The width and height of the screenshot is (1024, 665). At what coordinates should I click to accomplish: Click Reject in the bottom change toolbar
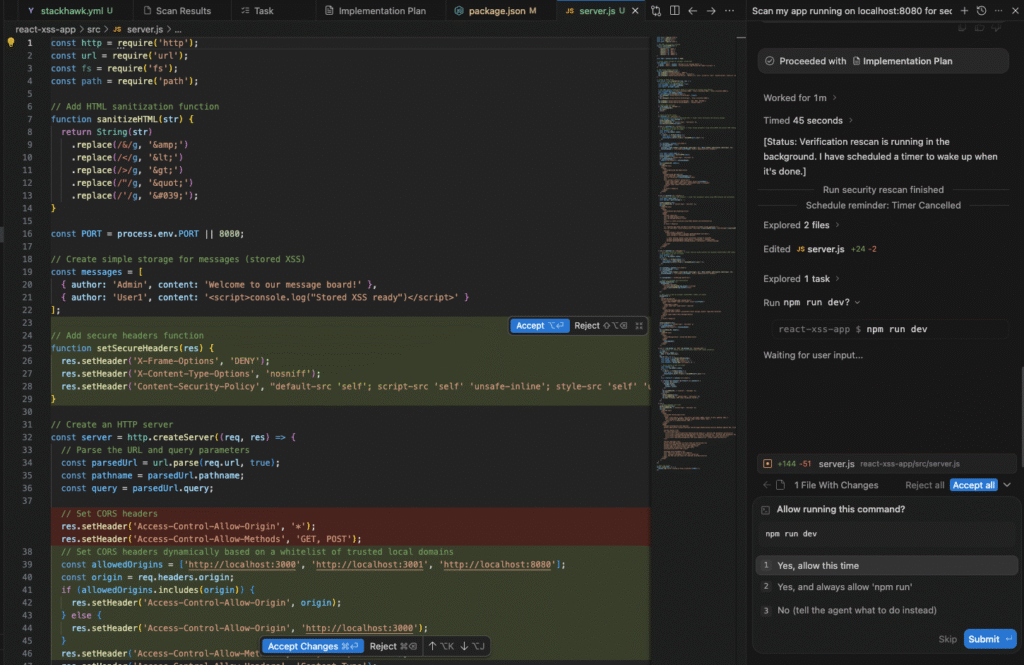[x=392, y=646]
